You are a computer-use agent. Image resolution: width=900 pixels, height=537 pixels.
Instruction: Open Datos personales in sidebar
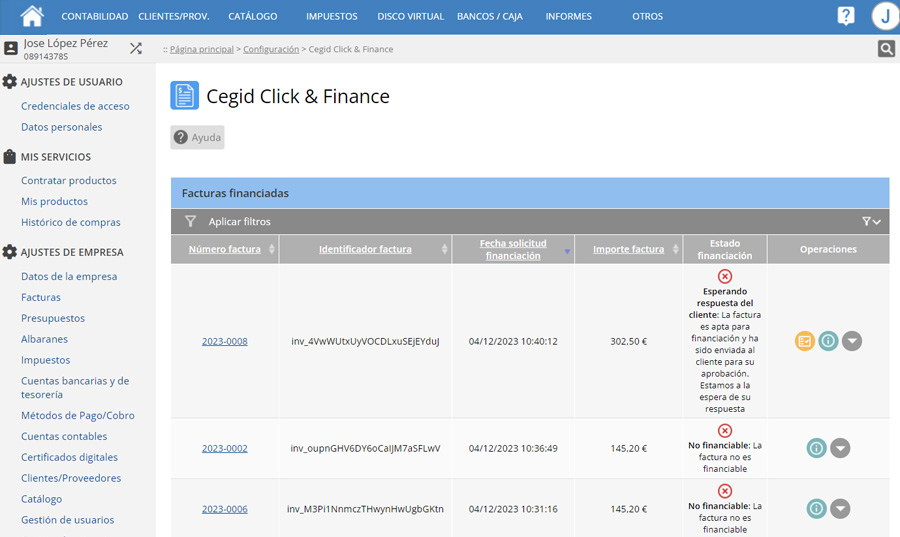(x=61, y=127)
